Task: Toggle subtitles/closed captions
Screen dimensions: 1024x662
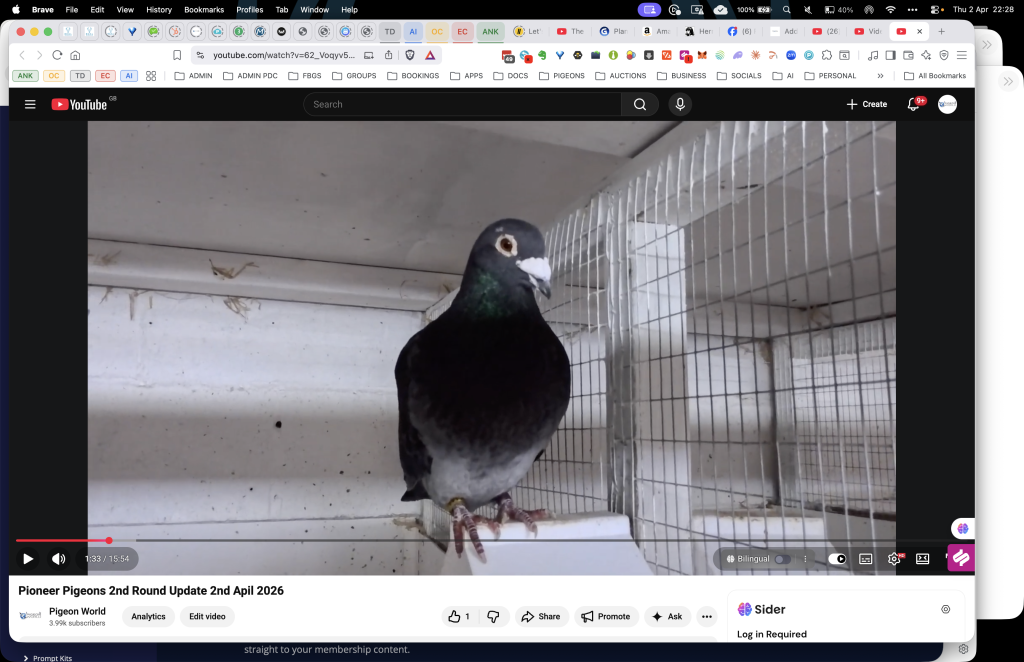Action: point(866,559)
